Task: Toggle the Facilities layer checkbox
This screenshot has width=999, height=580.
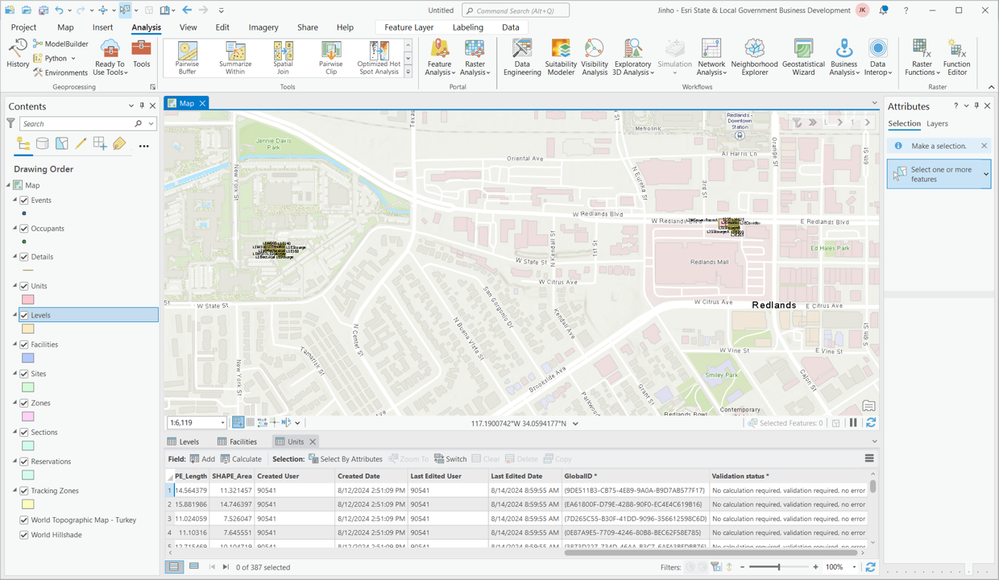Action: [24, 344]
